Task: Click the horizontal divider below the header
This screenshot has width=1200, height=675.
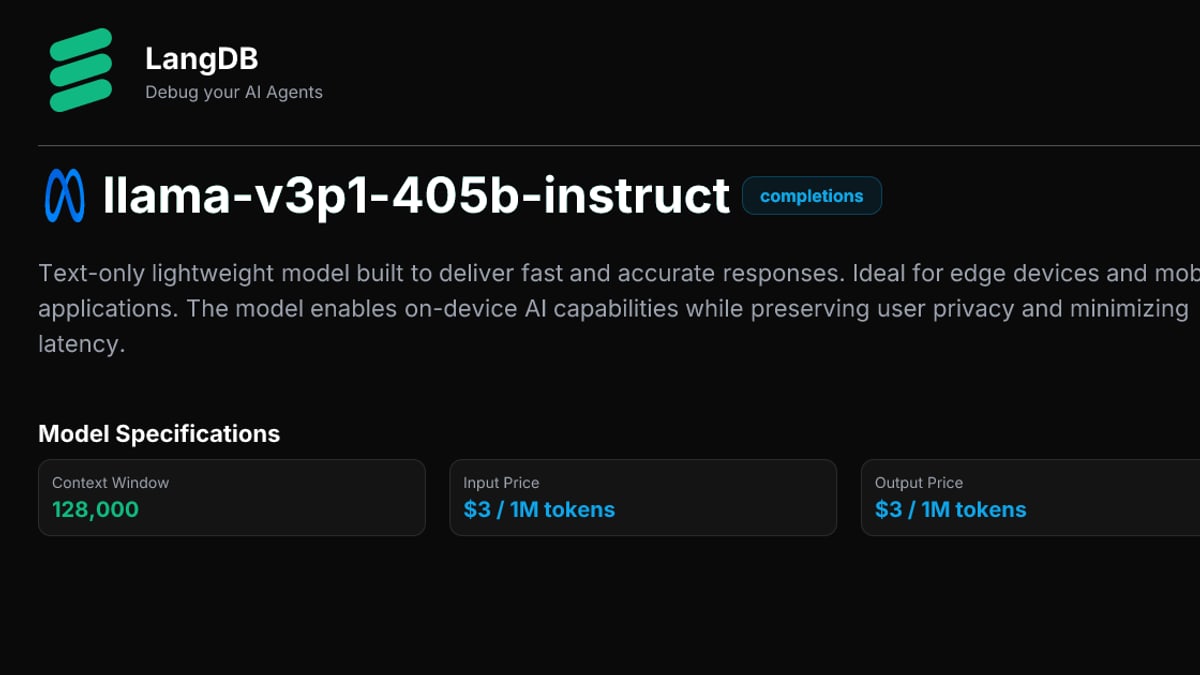Action: pyautogui.click(x=619, y=146)
